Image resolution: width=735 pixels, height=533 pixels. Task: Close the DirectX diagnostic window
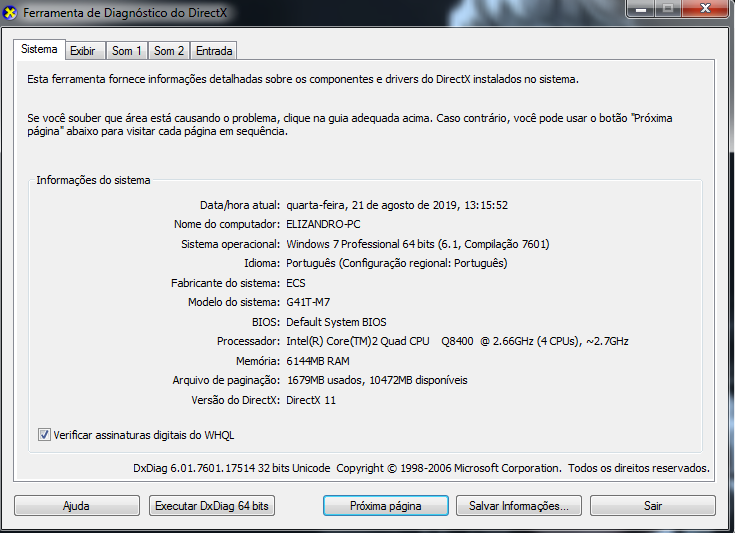tap(705, 8)
